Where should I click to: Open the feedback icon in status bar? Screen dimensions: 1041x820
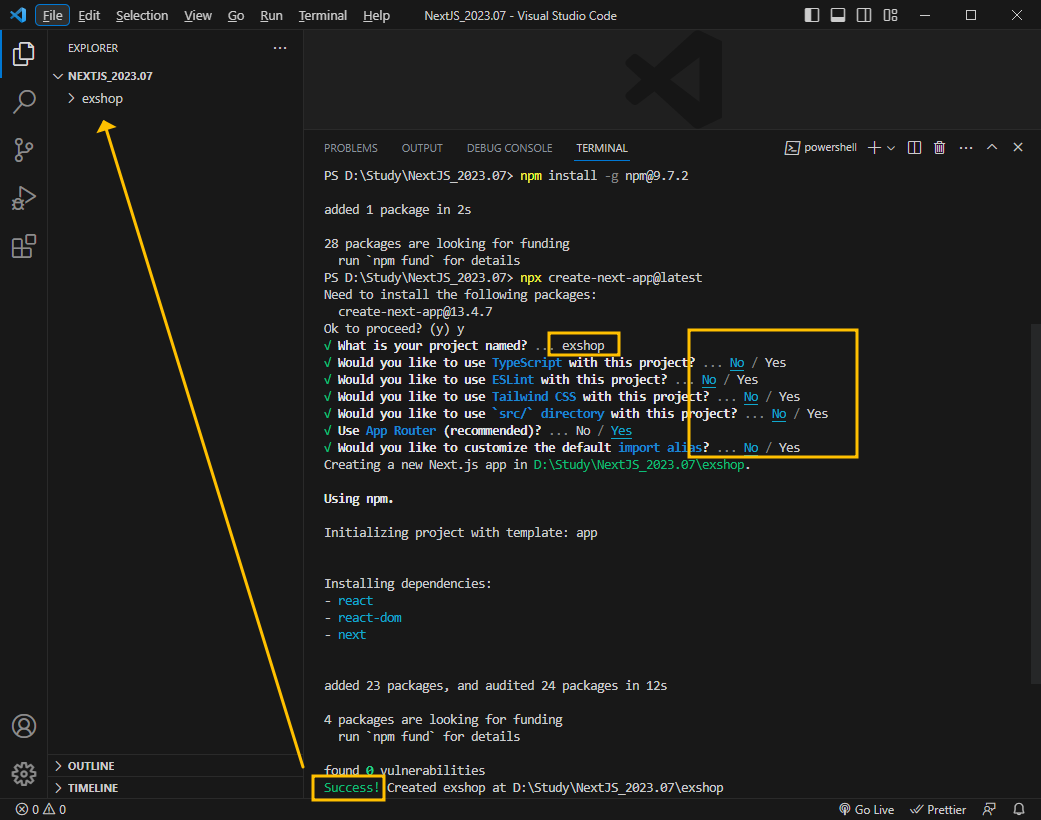tap(989, 809)
